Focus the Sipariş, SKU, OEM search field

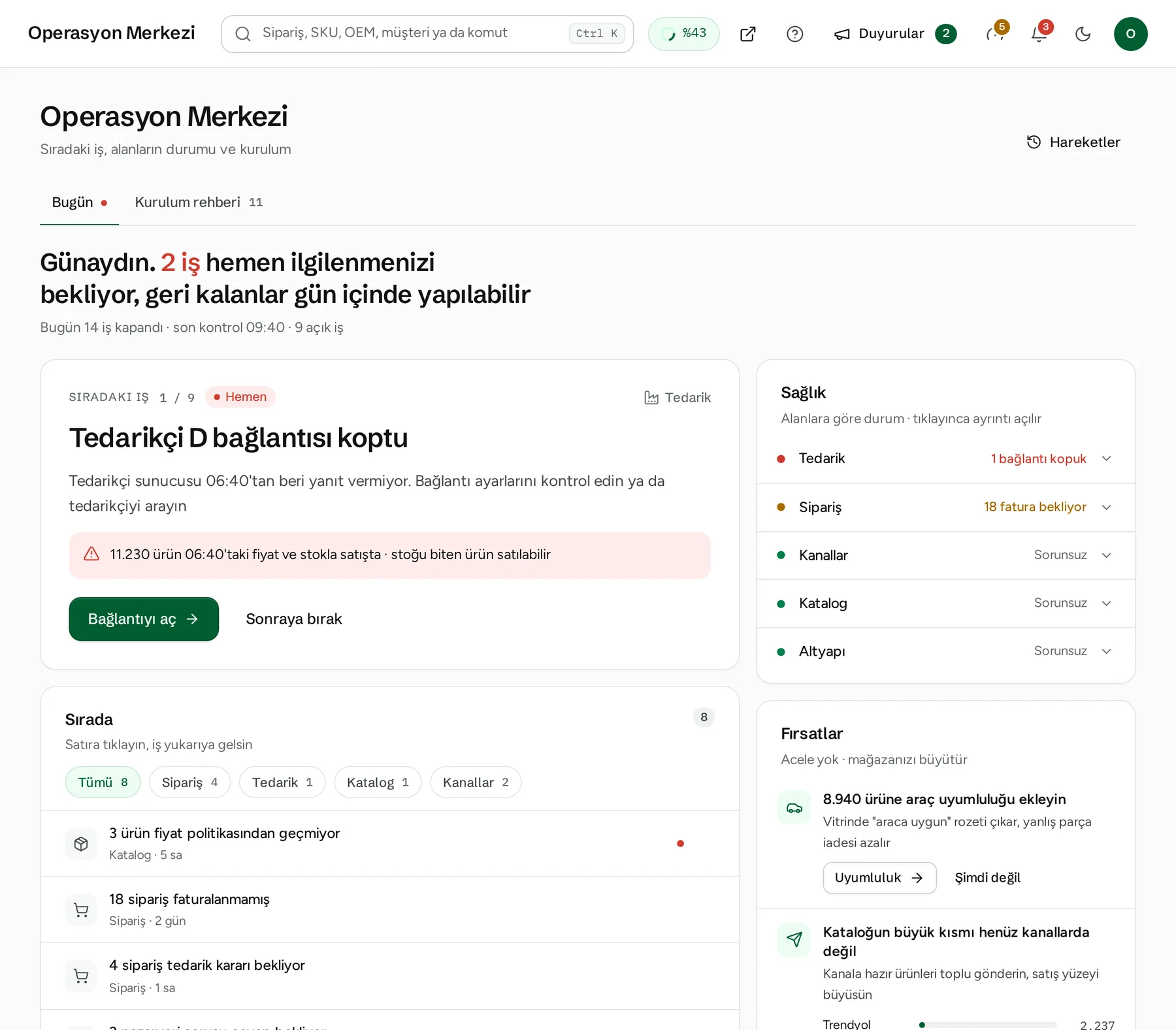tap(427, 34)
